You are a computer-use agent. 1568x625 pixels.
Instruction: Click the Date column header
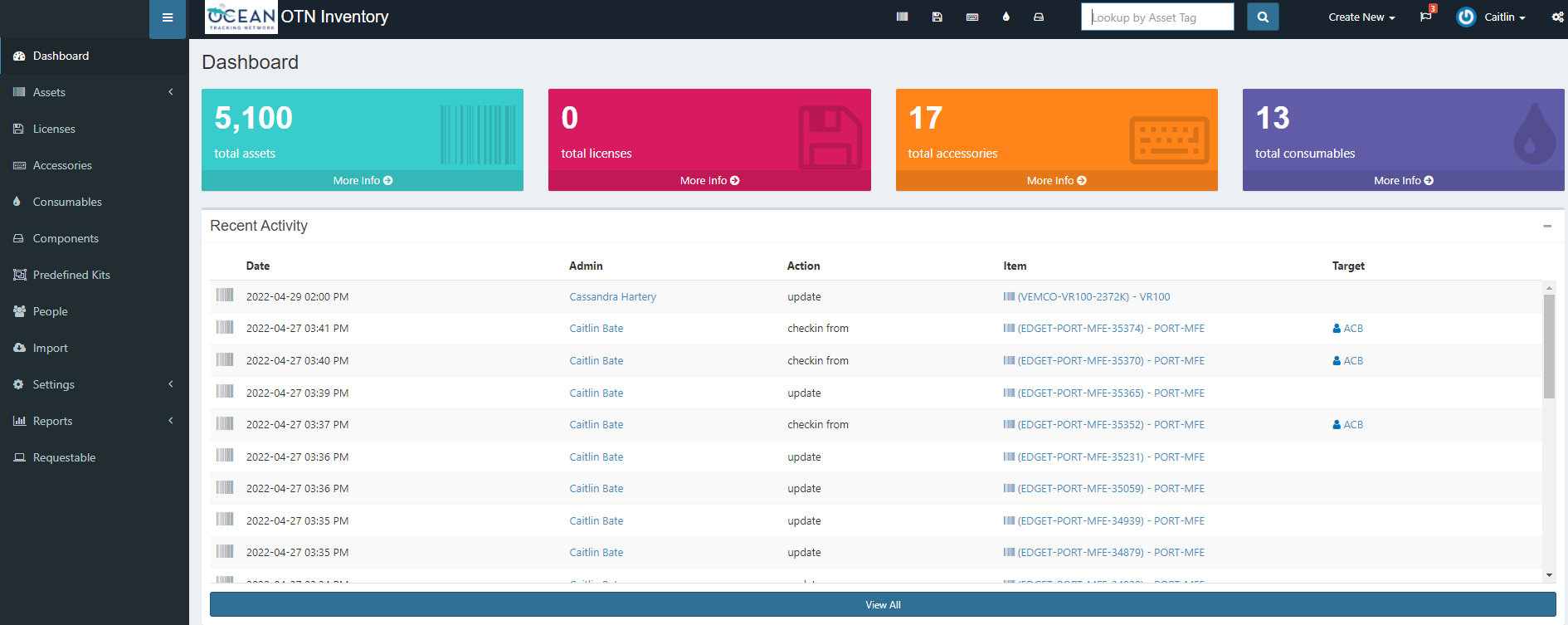[x=258, y=266]
